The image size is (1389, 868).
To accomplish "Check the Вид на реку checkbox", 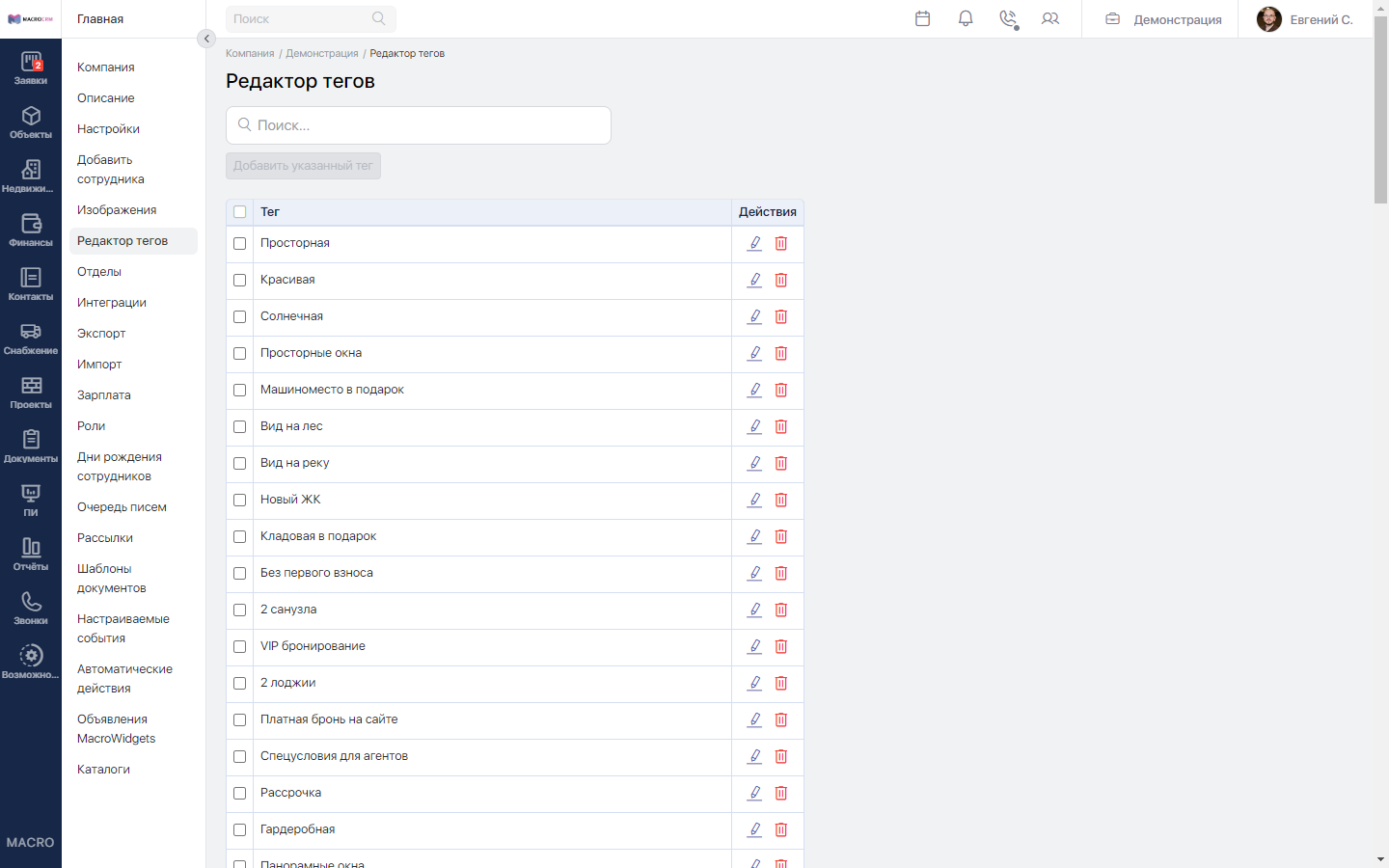I will [x=240, y=464].
